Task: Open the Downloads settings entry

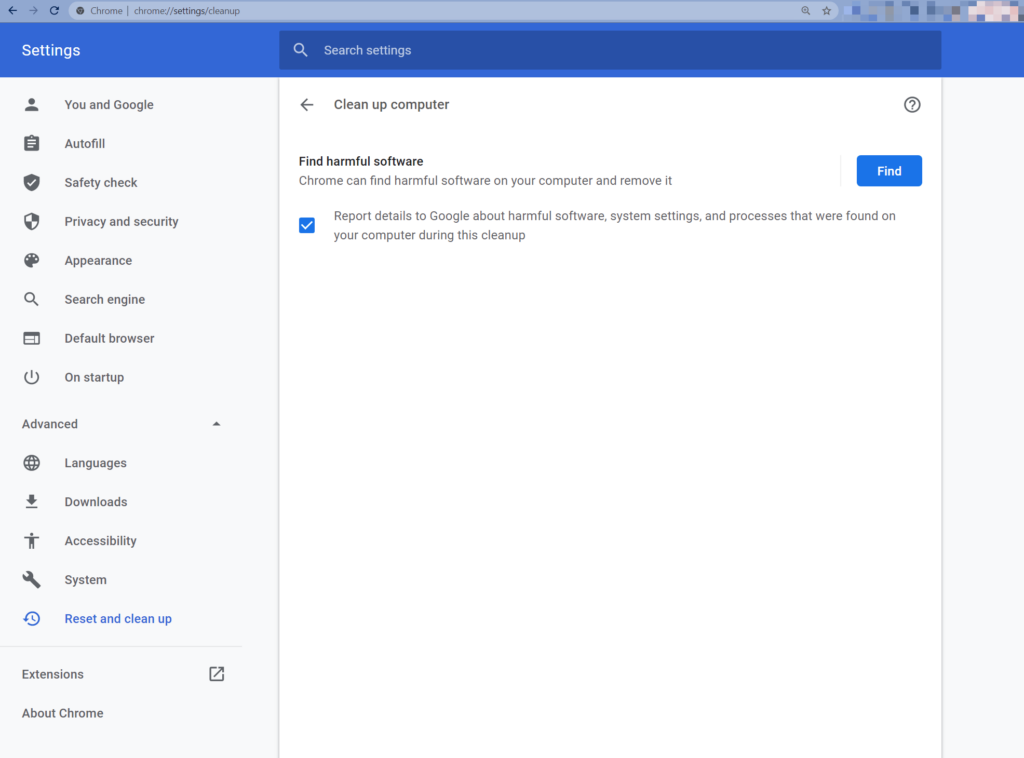Action: (95, 501)
